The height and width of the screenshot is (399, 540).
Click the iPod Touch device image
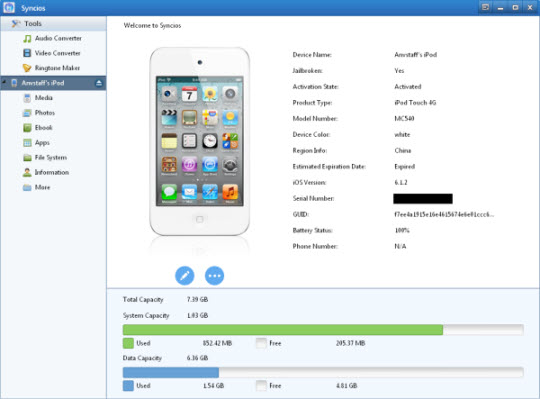tap(199, 141)
